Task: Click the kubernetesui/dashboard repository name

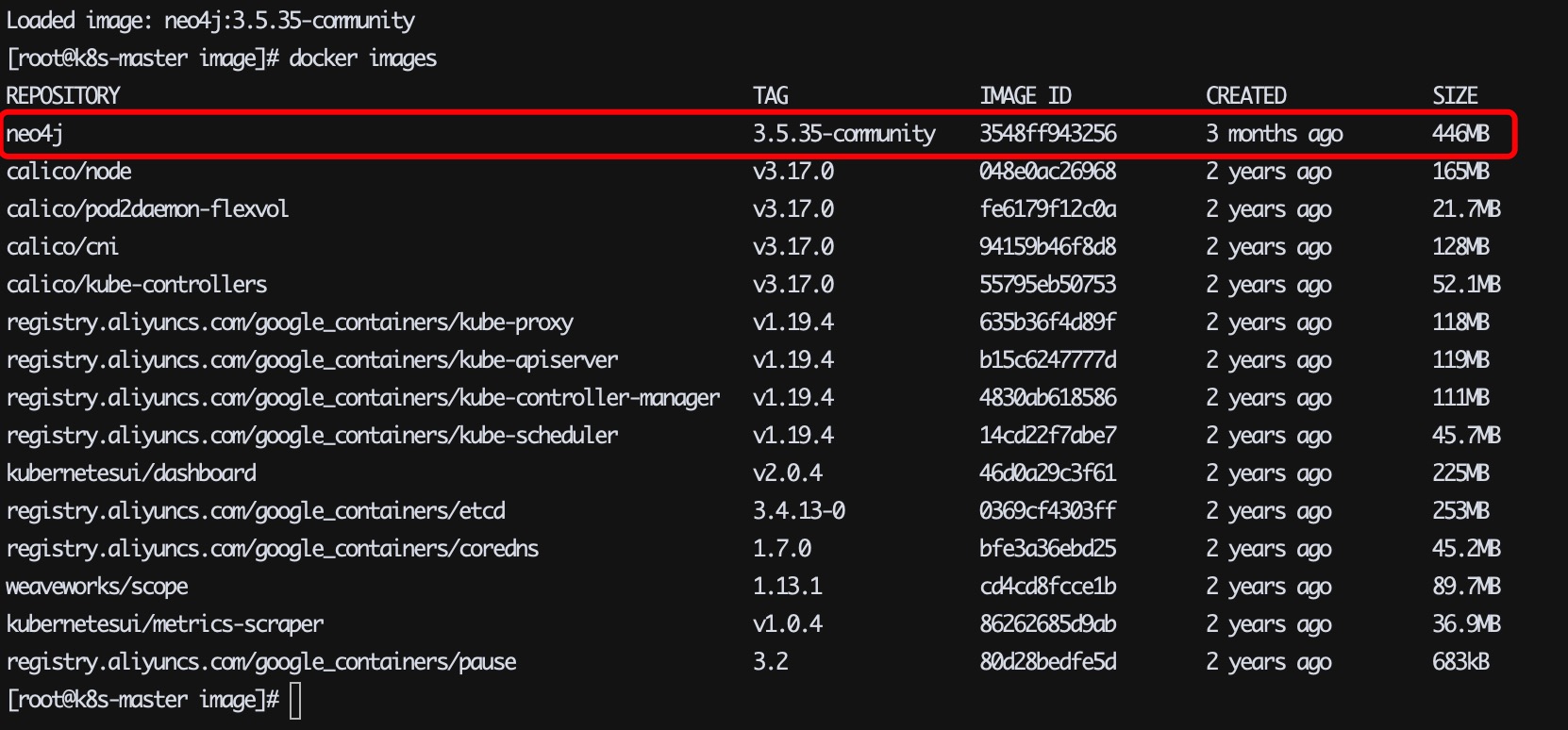Action: point(131,473)
